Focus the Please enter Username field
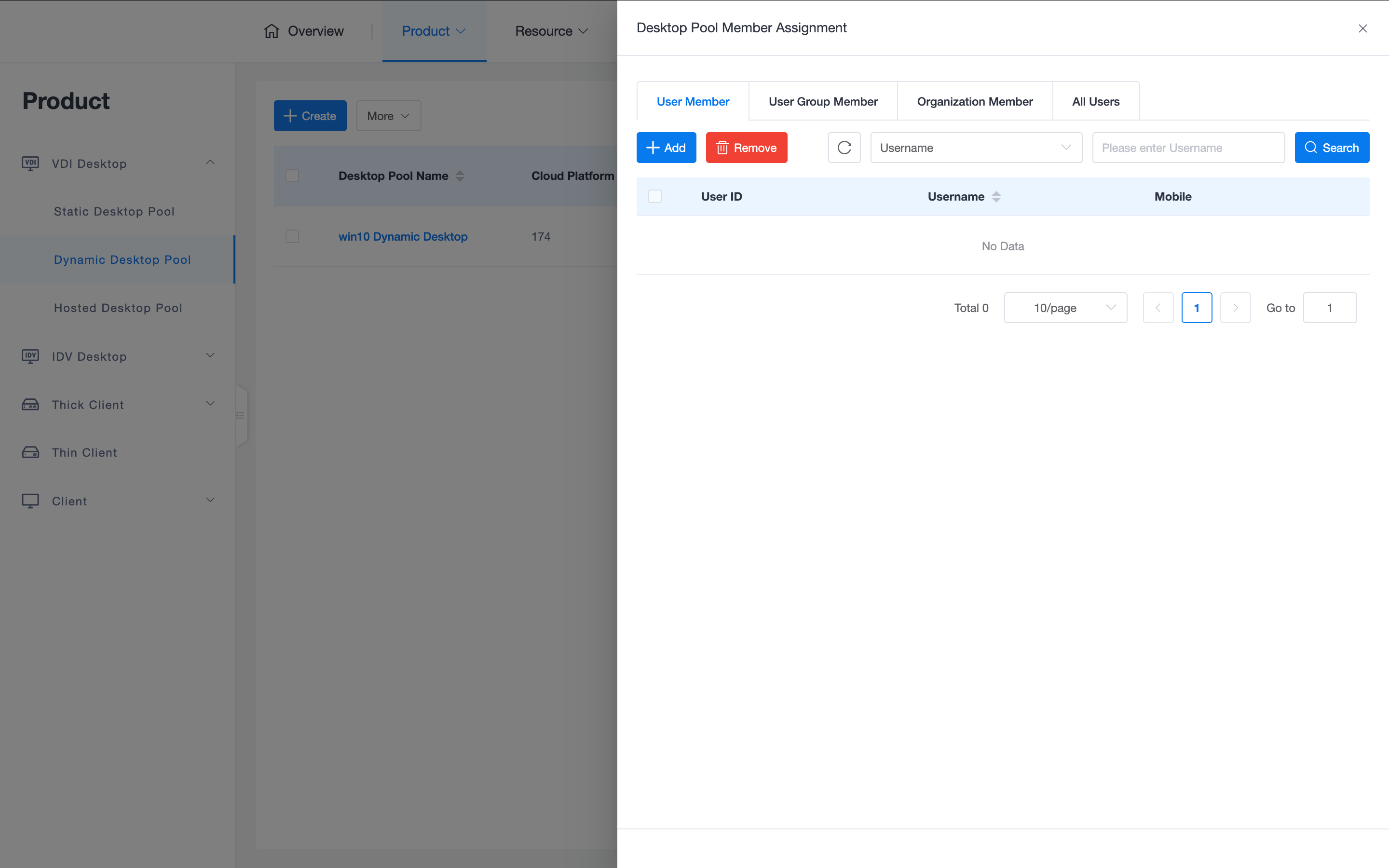 [1188, 148]
